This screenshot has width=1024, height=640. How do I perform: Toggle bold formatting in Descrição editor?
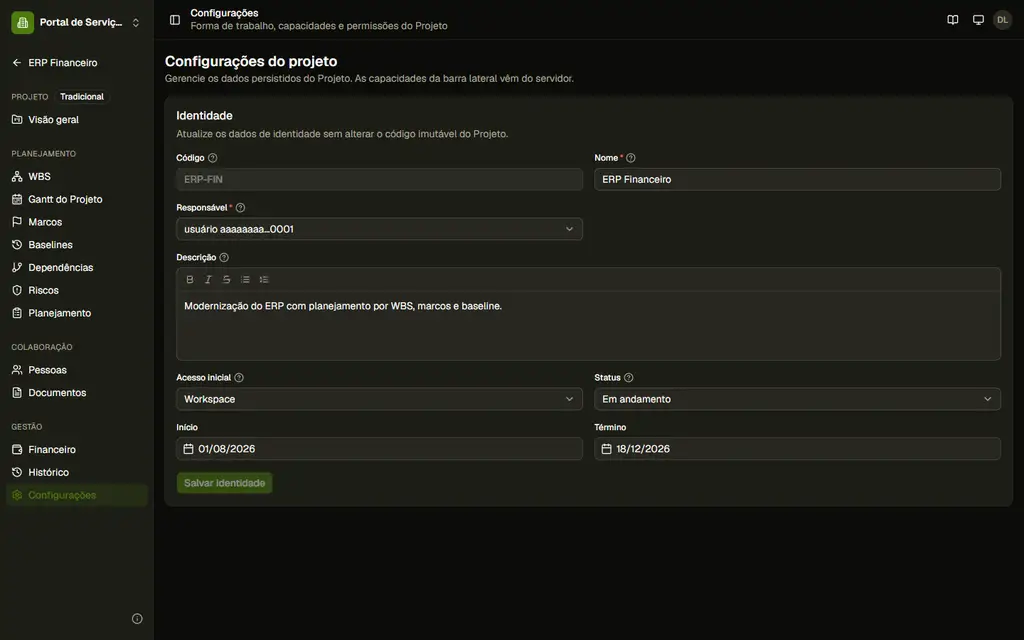(190, 280)
